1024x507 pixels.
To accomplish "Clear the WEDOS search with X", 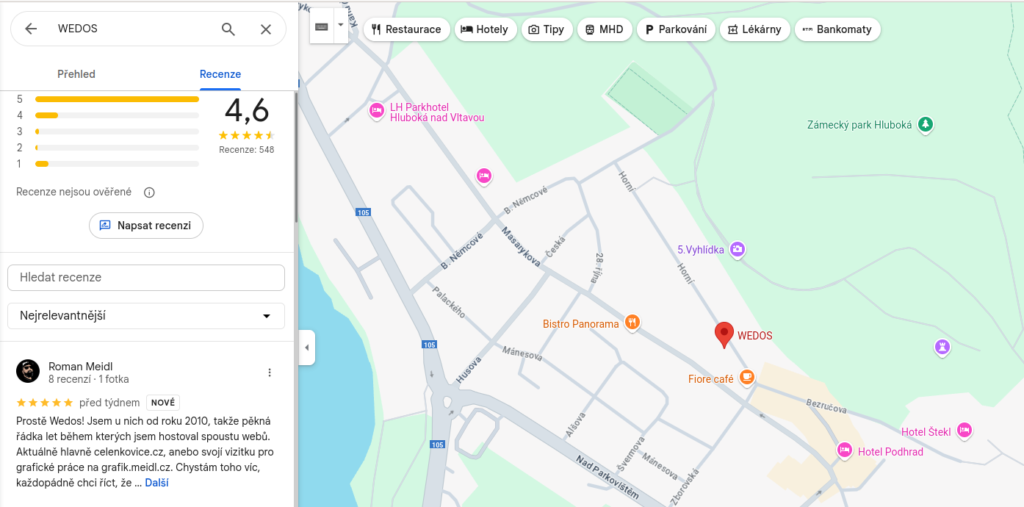I will pos(266,29).
